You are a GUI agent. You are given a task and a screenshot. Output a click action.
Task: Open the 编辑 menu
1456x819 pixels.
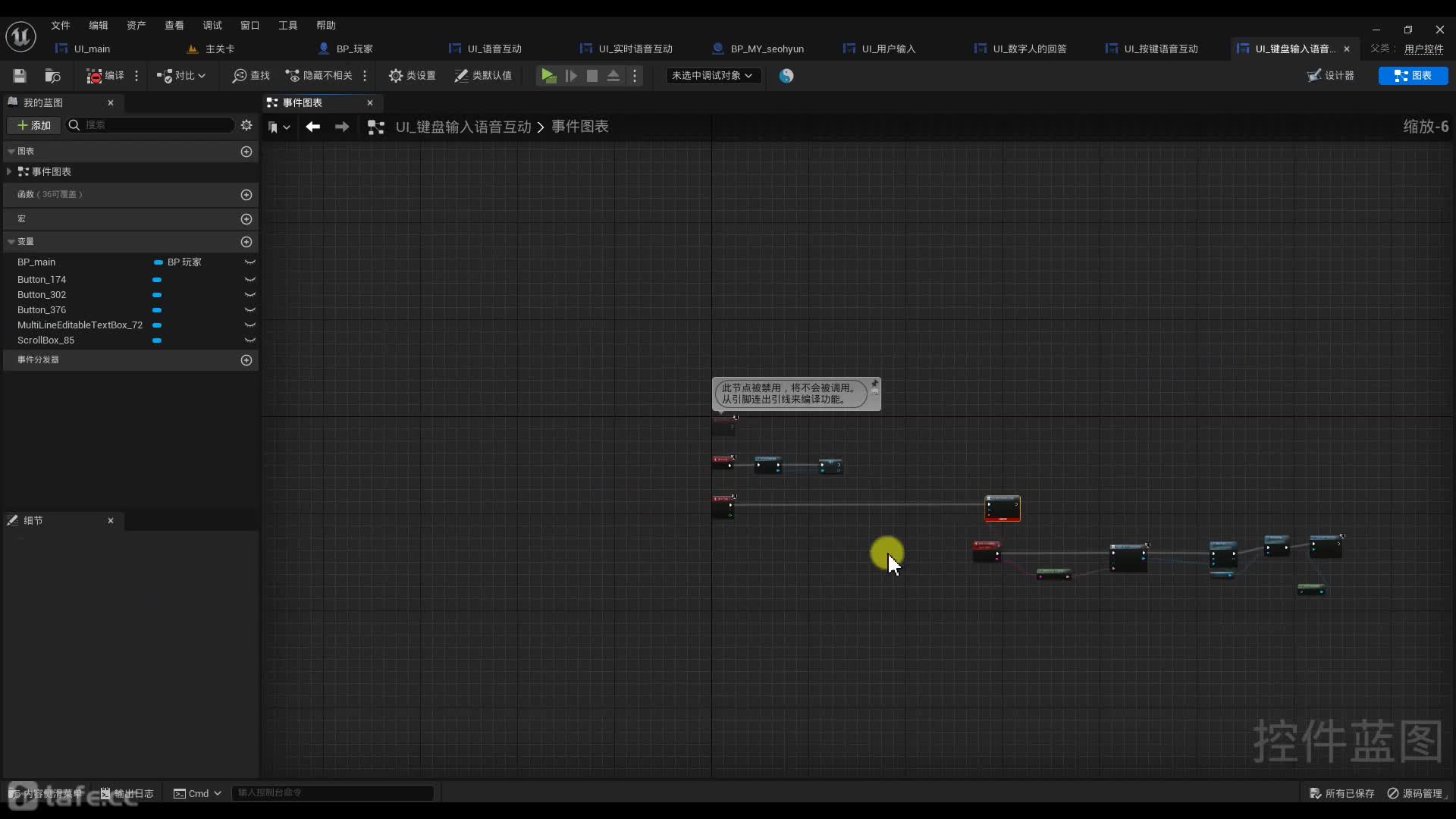tap(99, 25)
